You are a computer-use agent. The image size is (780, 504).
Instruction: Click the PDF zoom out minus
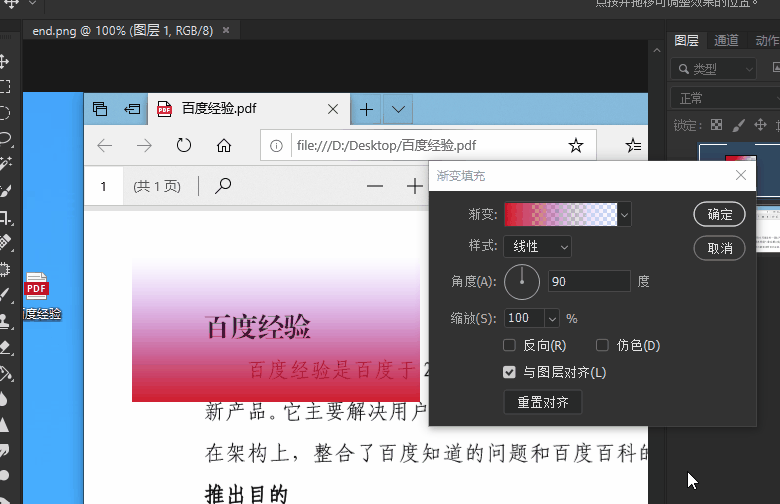(x=375, y=187)
